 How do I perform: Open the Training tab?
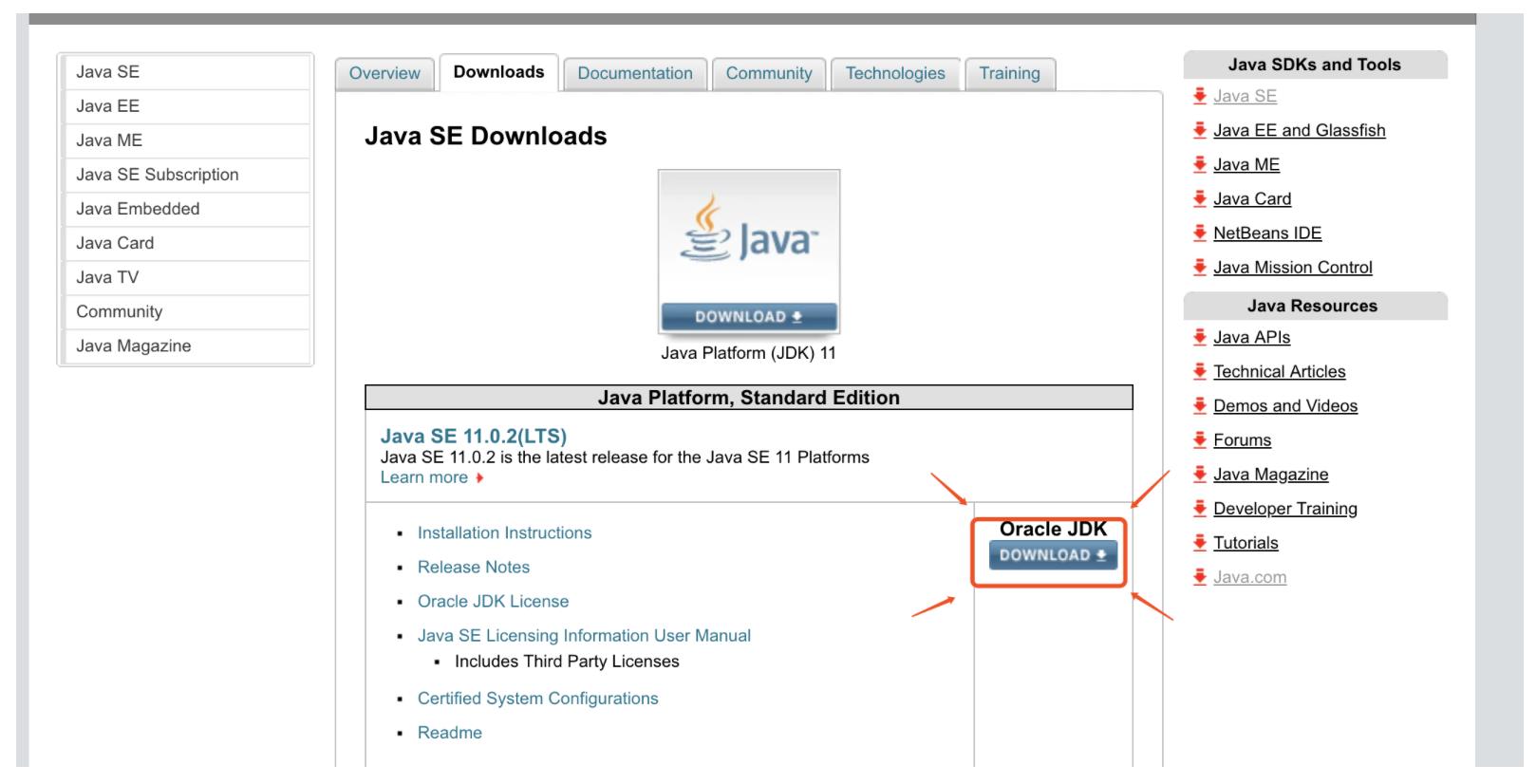[x=1010, y=73]
